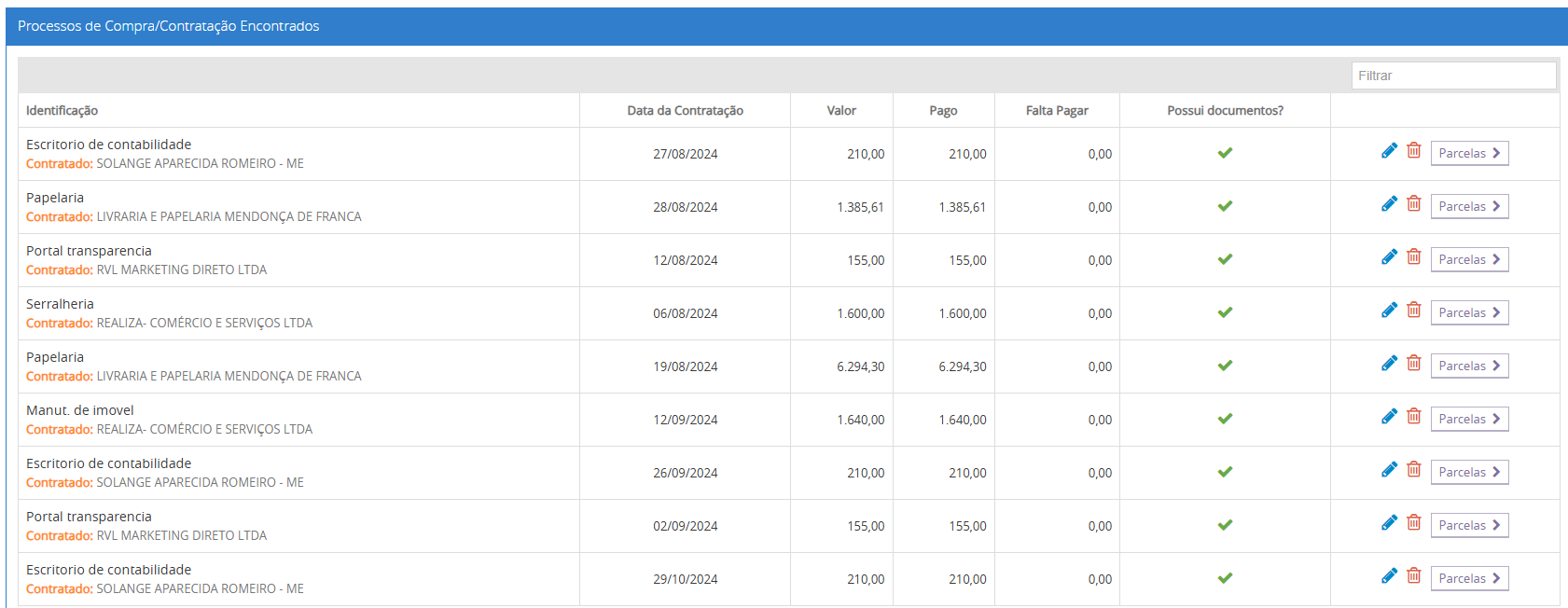Edit the Serralheria purchase entry
The width and height of the screenshot is (1568, 608).
1389,311
